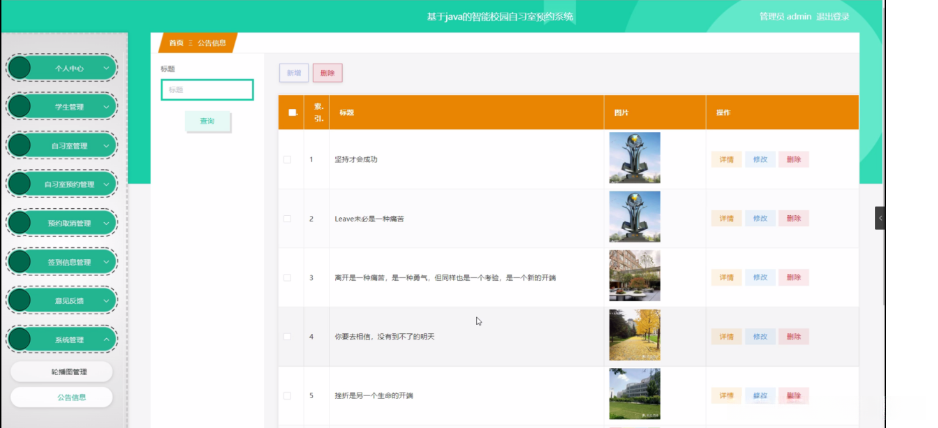Expand the 预约取消管理 chevron
This screenshot has width=938, height=428.
[106, 223]
